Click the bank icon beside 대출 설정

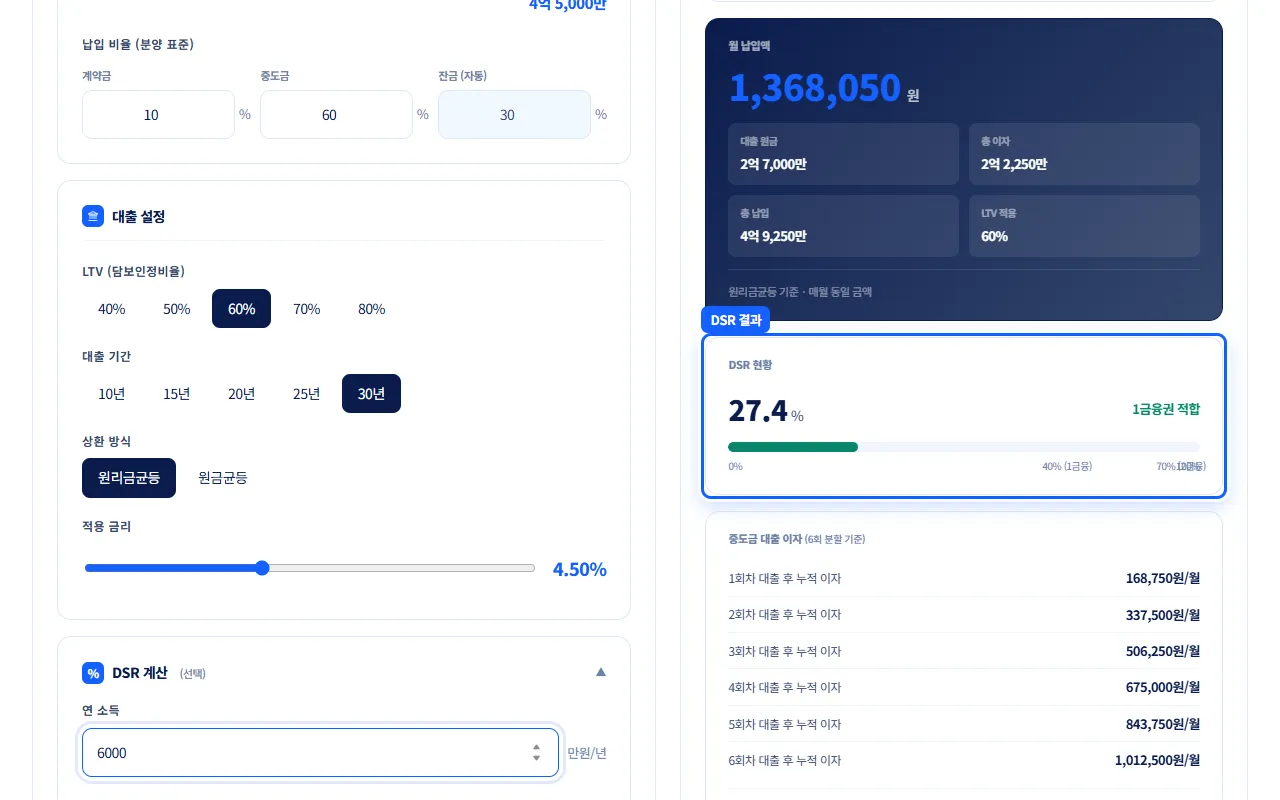point(93,216)
